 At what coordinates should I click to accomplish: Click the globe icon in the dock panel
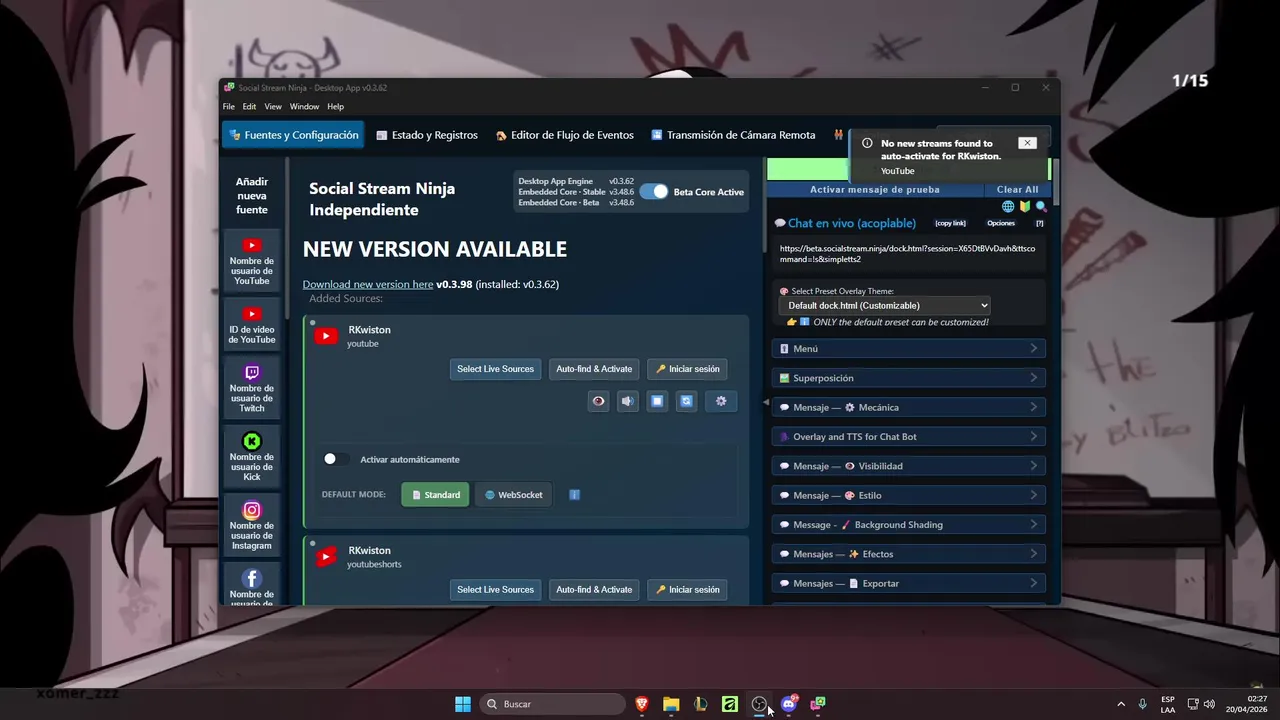(1008, 207)
